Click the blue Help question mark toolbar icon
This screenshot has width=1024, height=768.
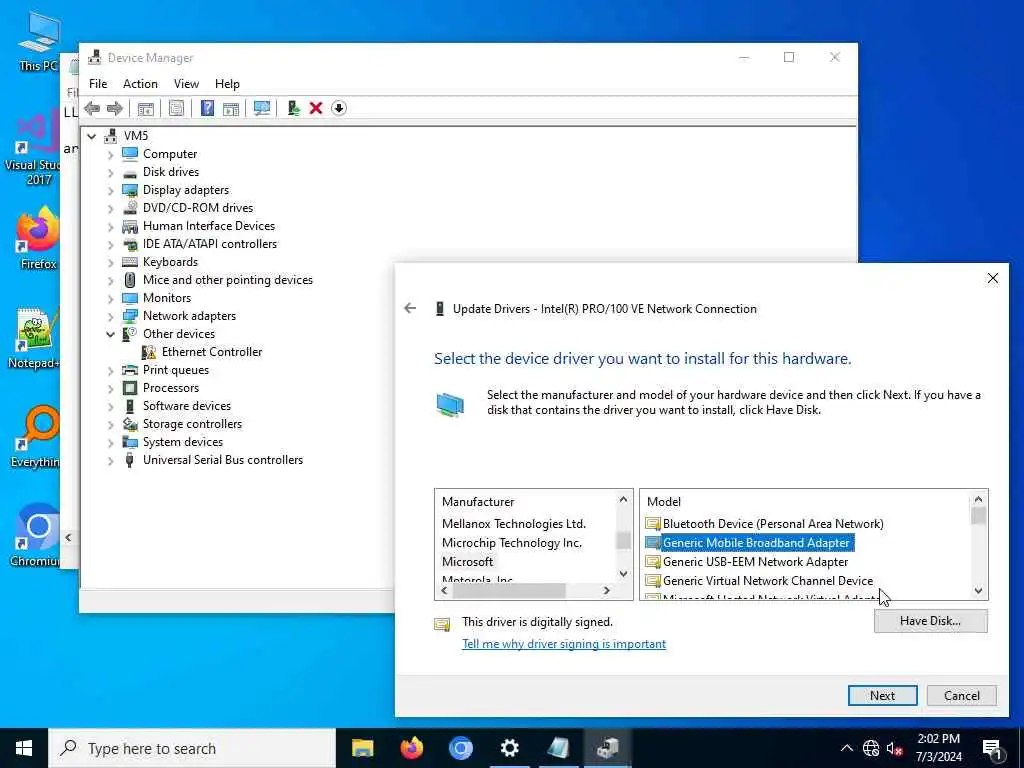207,108
